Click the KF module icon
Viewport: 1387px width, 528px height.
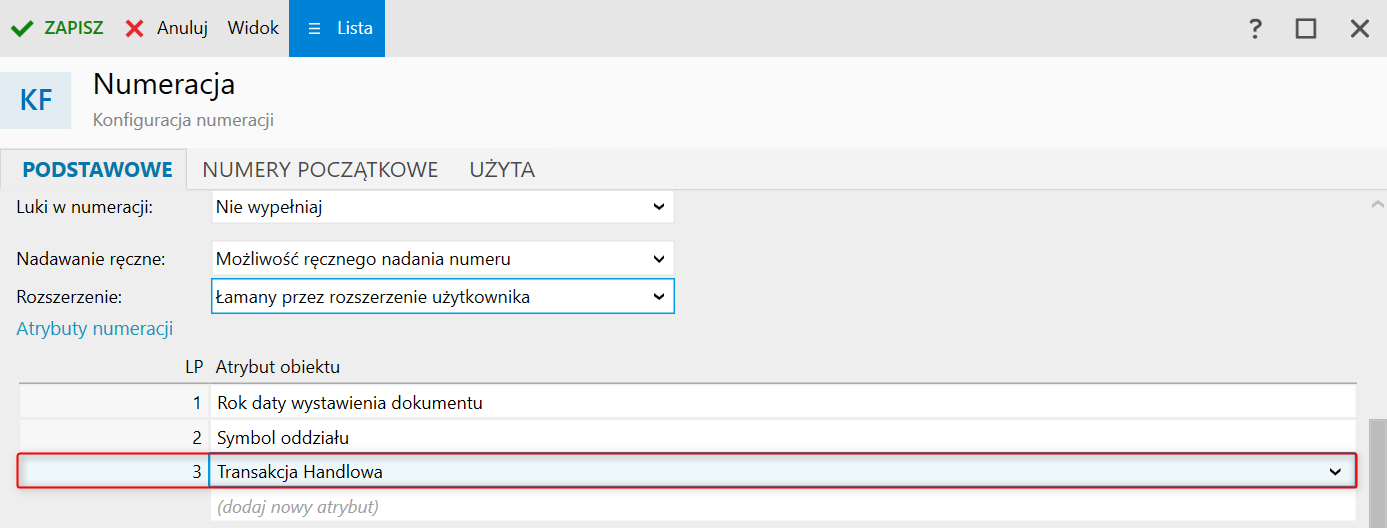(36, 100)
